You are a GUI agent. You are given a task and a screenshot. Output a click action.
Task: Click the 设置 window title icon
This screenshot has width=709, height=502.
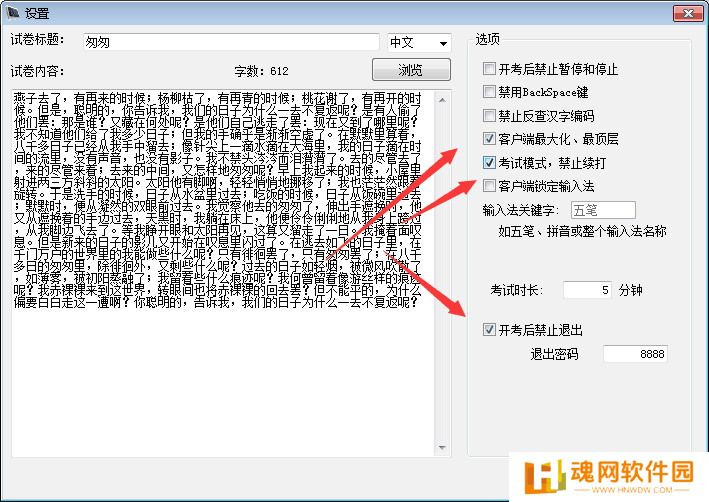14,13
